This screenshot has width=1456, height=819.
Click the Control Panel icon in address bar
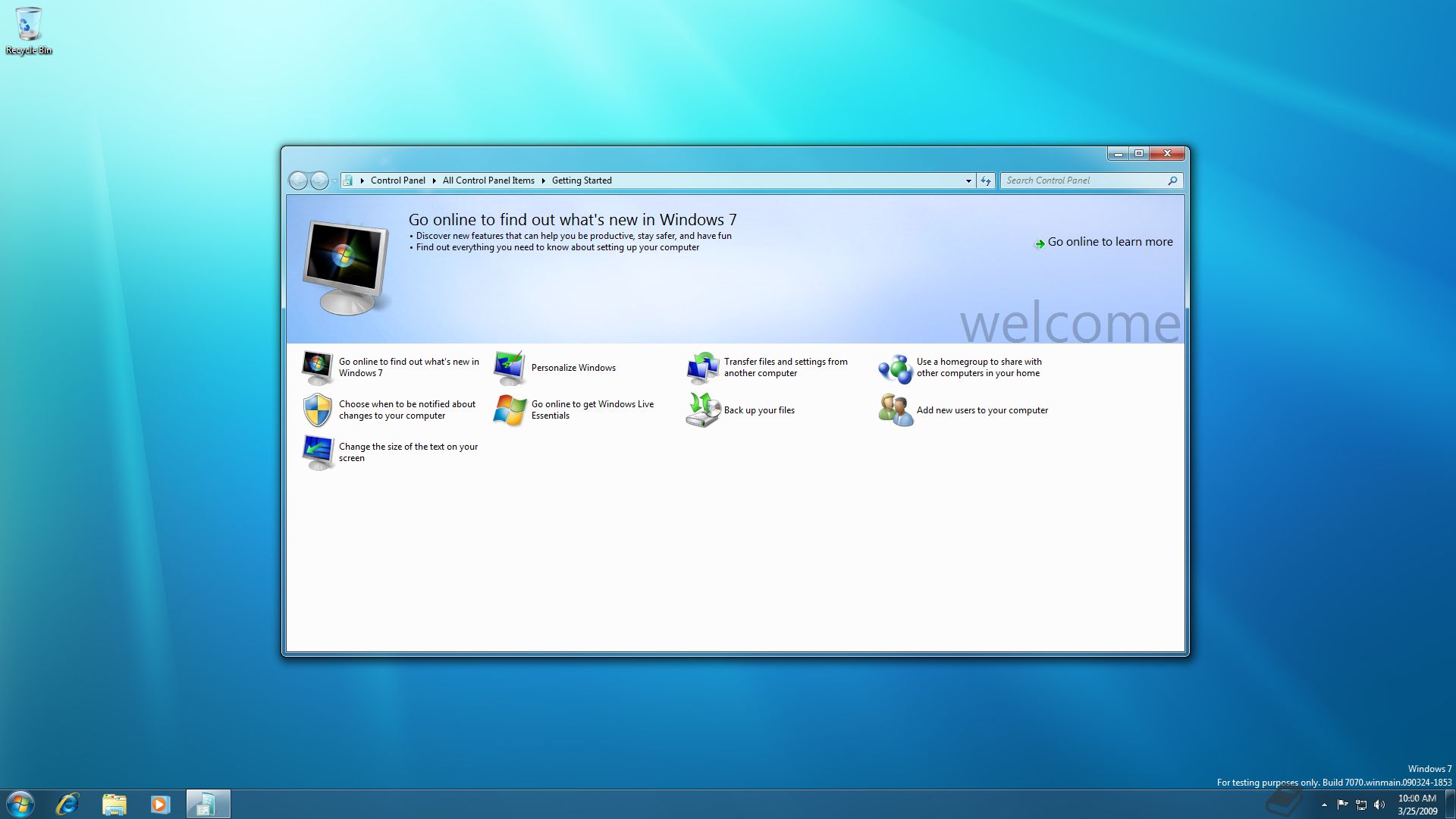point(348,180)
